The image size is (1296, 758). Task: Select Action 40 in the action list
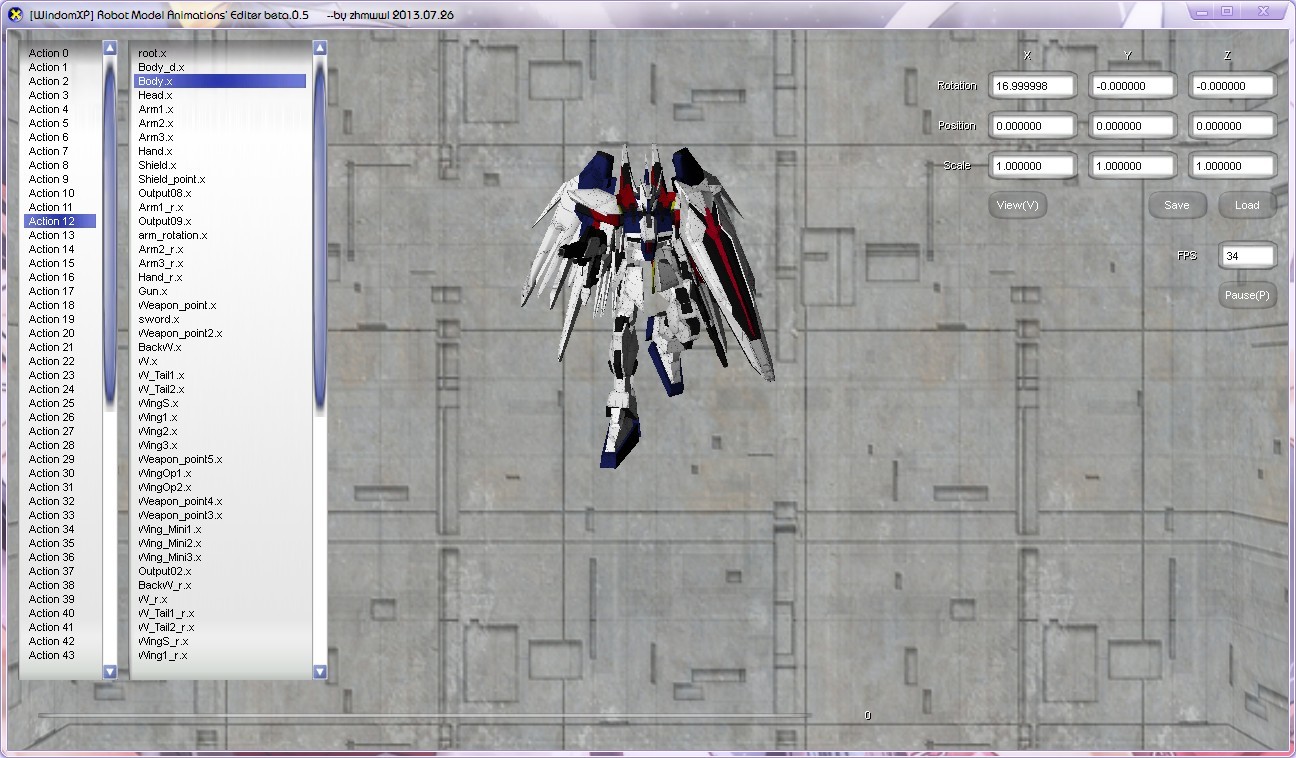pos(60,613)
